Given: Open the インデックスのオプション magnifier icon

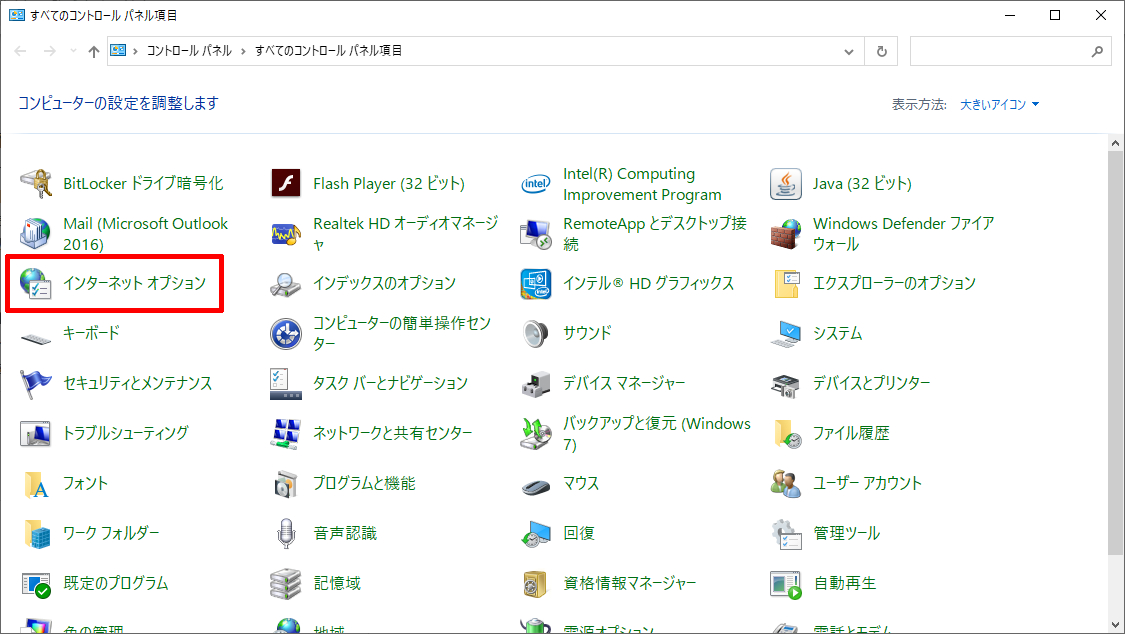Looking at the screenshot, I should [286, 283].
